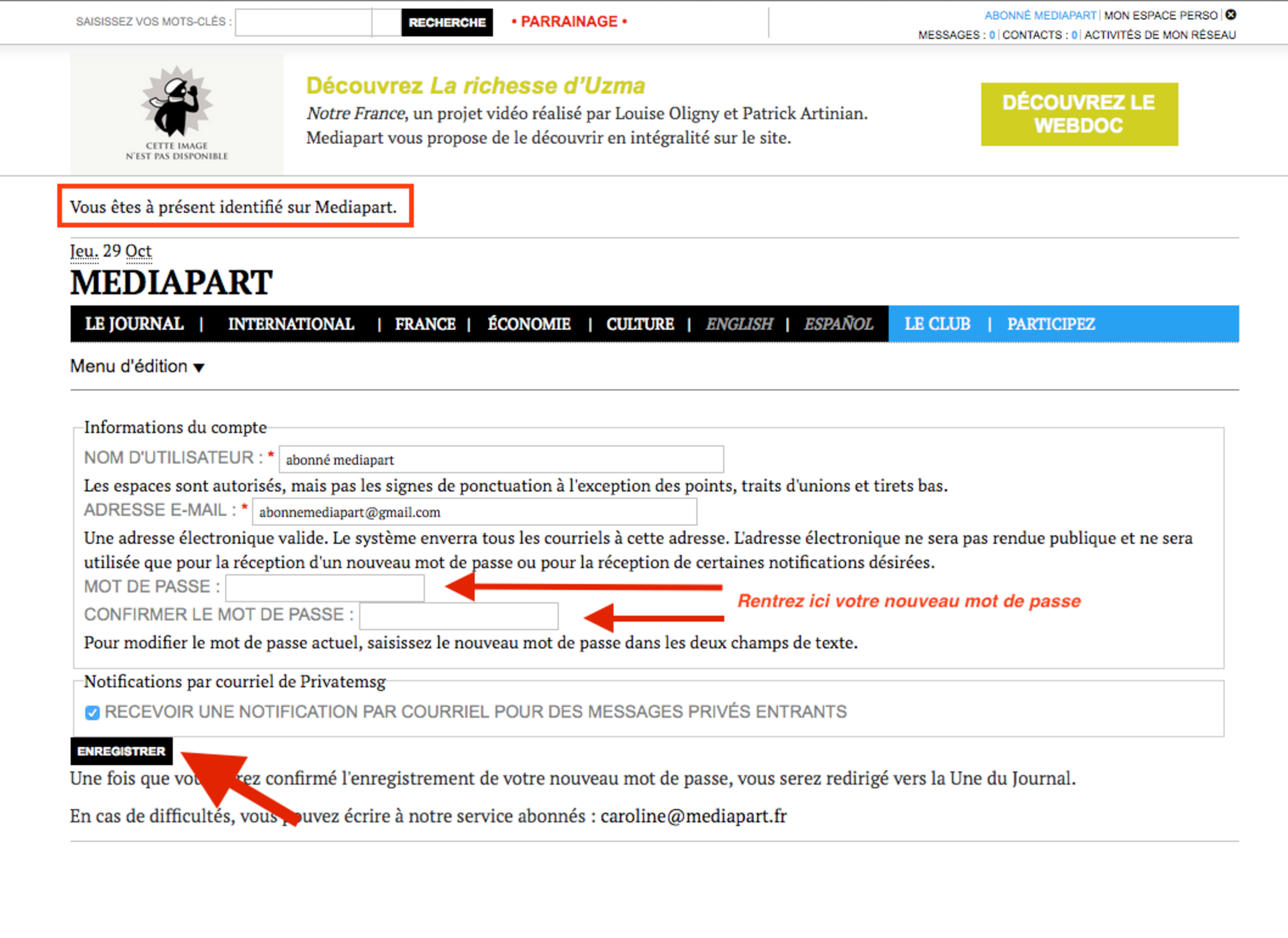Viewport: 1288px width, 938px height.
Task: Open the Découvrez La richesse d'Uzma headline
Action: tap(475, 85)
